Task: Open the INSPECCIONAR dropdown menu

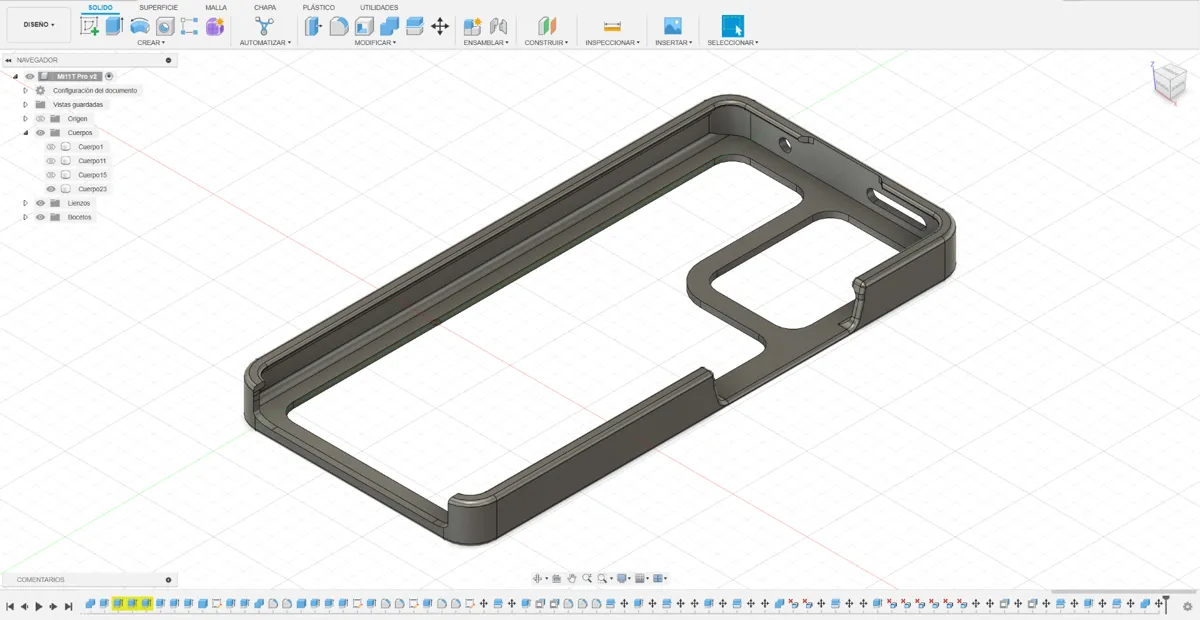Action: coord(612,43)
